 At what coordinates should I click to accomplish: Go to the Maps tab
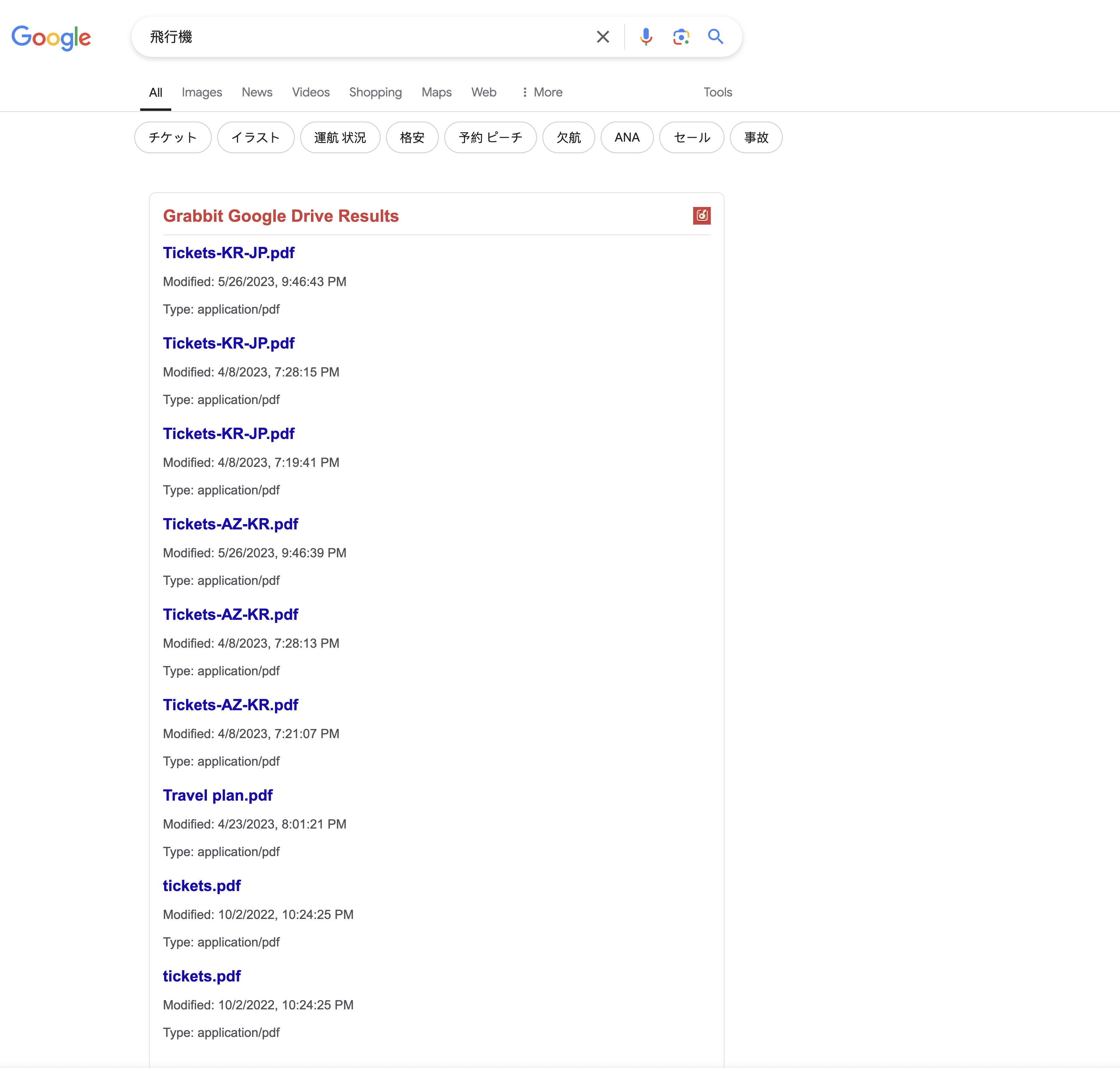436,92
